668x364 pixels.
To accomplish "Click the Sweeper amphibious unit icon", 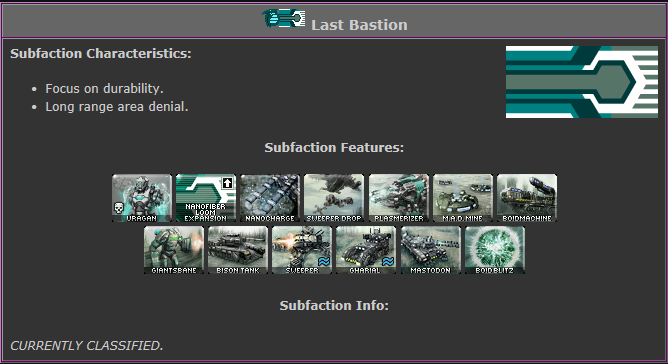I will pyautogui.click(x=302, y=250).
